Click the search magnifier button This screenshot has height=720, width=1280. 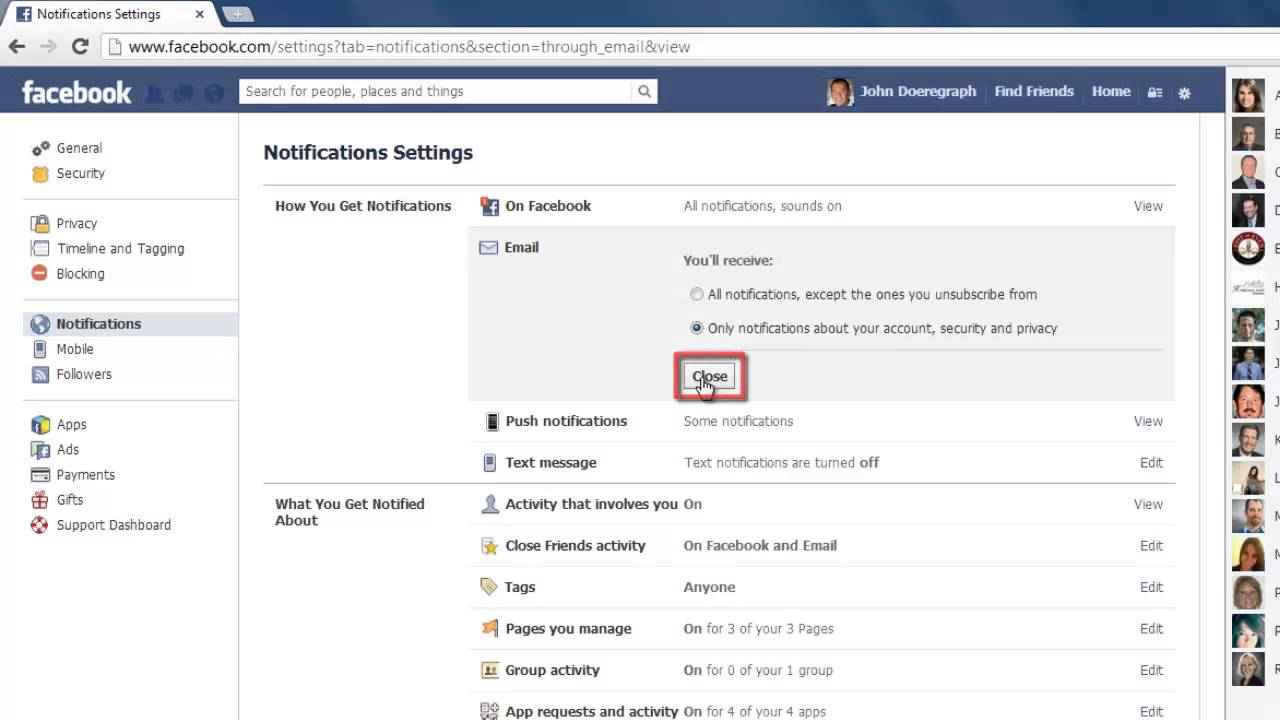[x=645, y=91]
